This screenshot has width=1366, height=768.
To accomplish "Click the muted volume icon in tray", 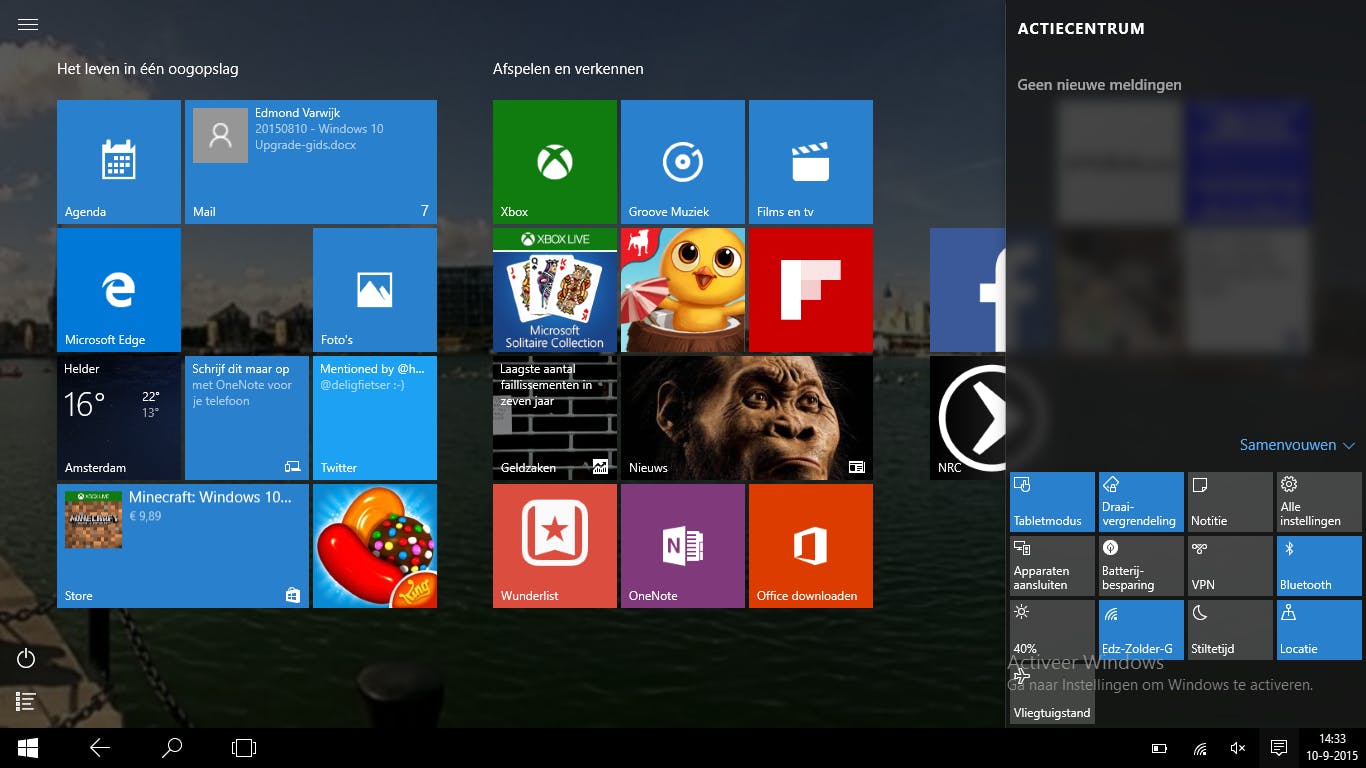I will click(1238, 748).
